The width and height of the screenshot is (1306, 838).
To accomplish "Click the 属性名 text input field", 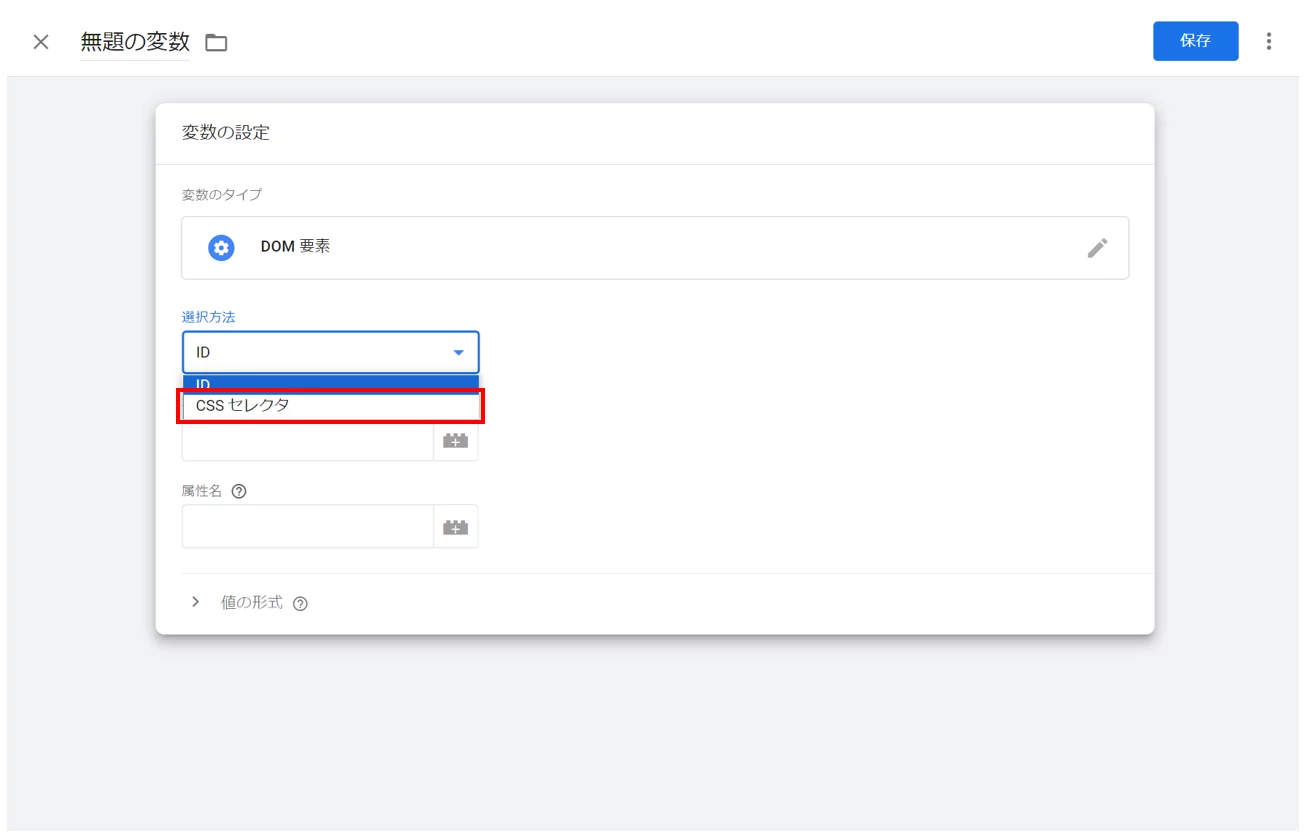I will coord(307,527).
